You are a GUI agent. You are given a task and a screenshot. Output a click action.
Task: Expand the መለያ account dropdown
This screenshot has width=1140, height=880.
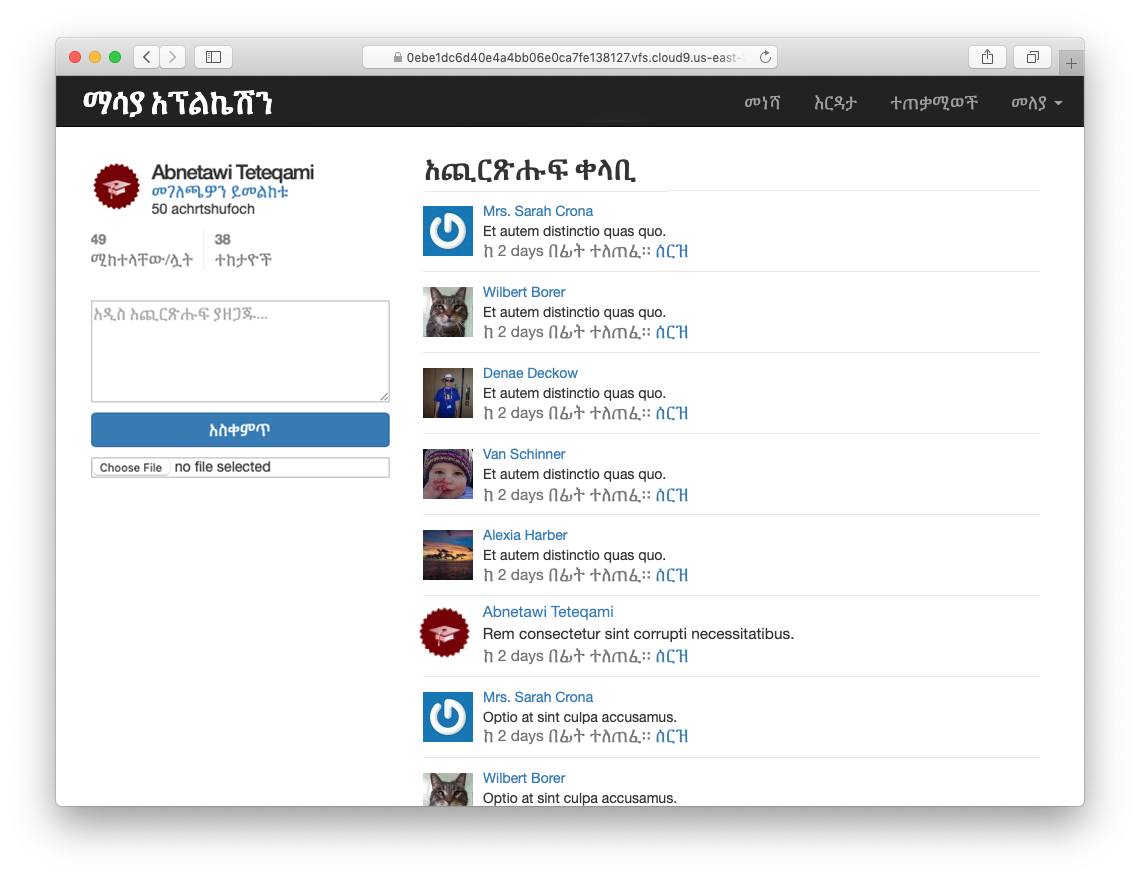click(1037, 103)
